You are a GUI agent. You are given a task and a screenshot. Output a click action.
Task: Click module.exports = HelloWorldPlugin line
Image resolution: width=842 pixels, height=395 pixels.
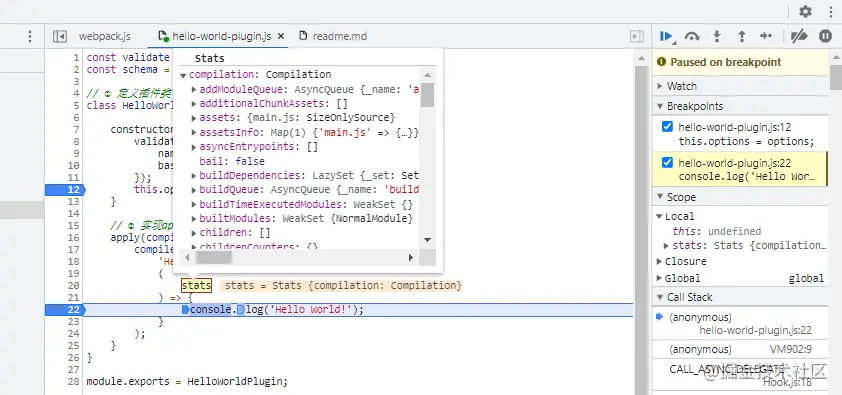point(187,382)
